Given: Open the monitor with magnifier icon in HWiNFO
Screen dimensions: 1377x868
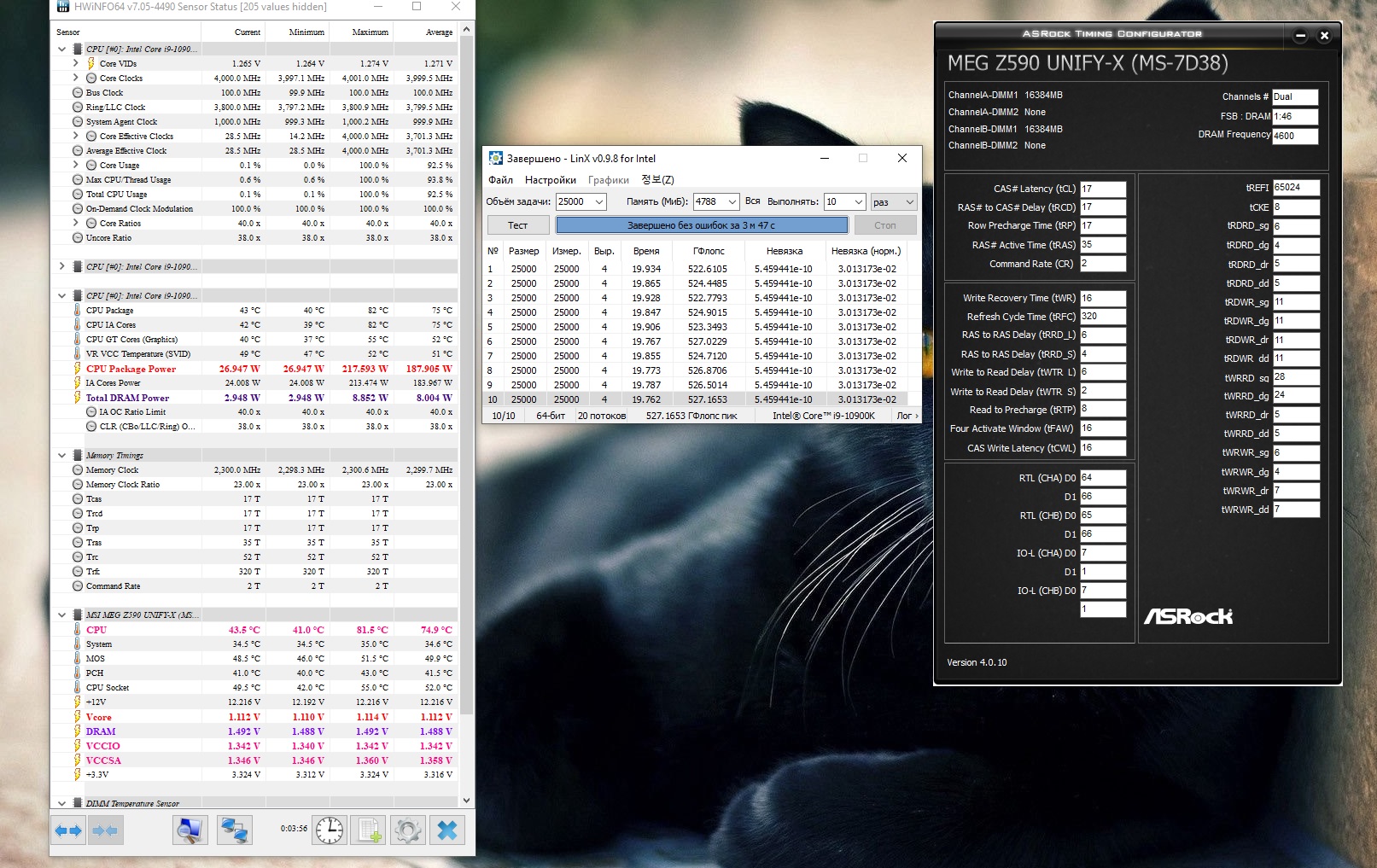Looking at the screenshot, I should [x=190, y=830].
